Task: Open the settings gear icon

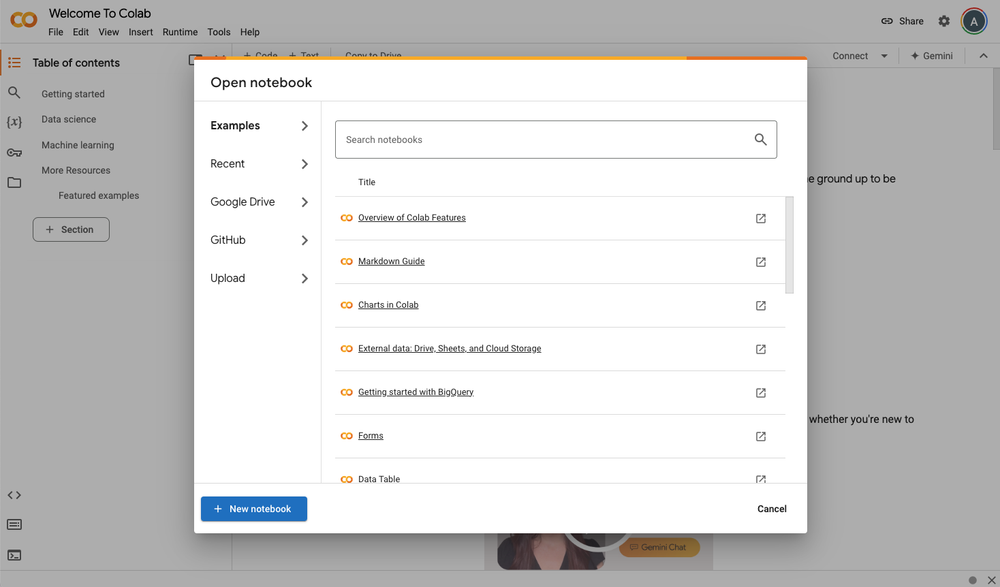Action: coord(944,21)
